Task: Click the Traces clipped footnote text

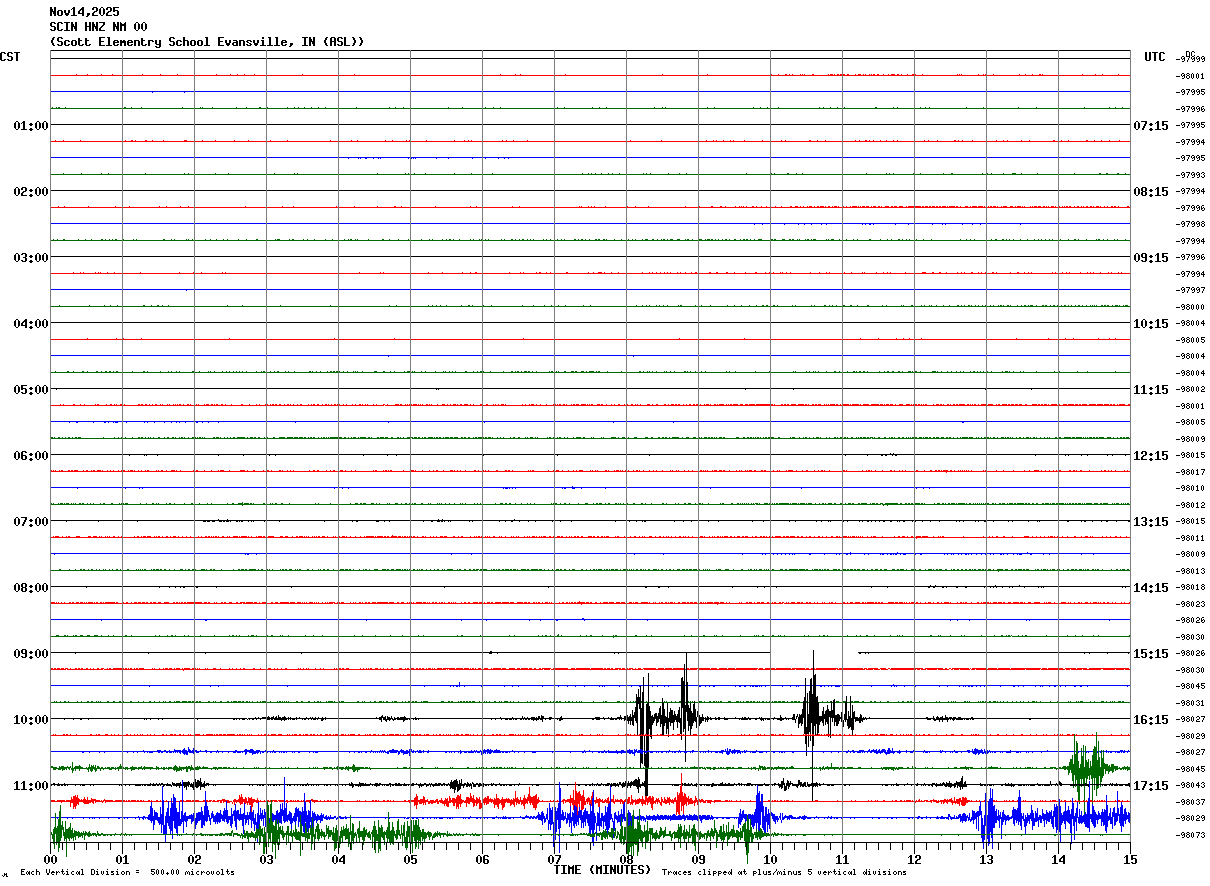Action: (784, 872)
